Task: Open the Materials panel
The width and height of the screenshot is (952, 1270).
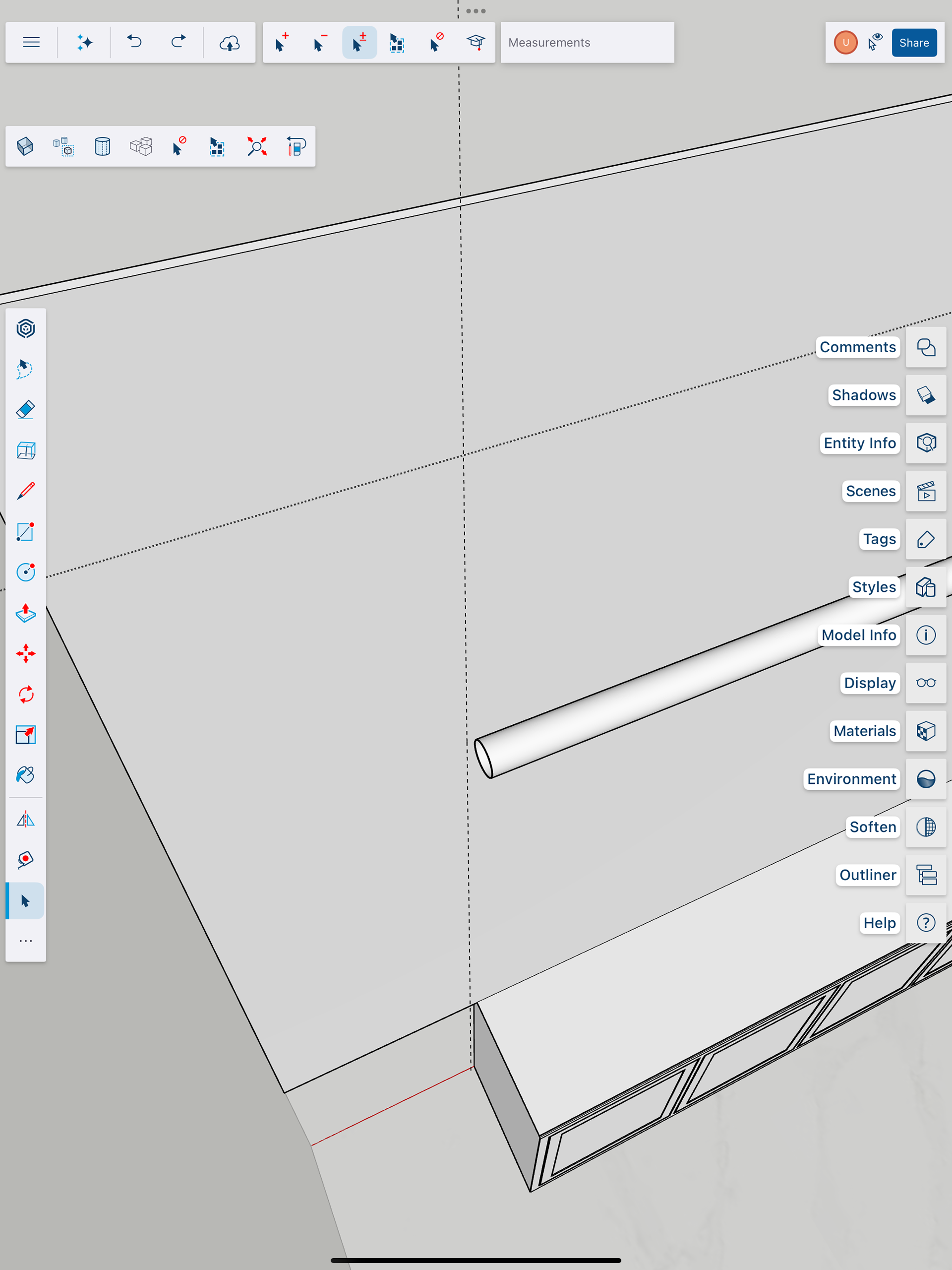Action: 926,731
